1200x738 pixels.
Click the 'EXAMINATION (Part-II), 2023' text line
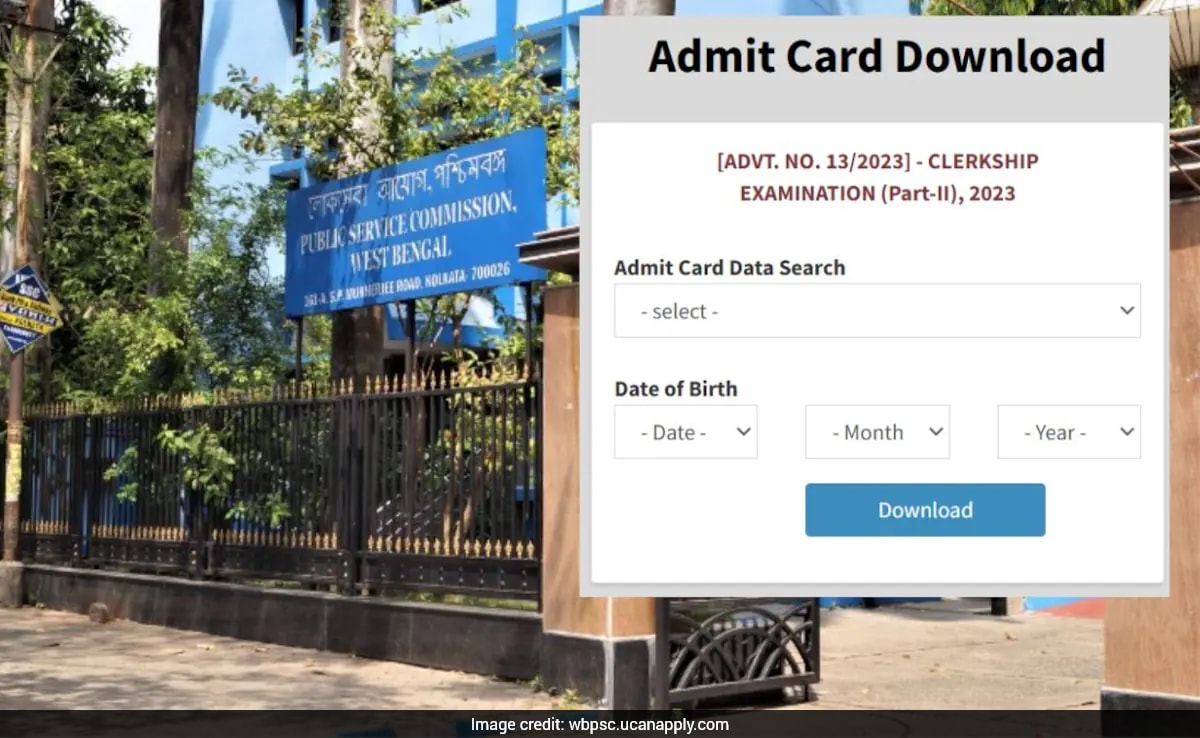point(877,193)
